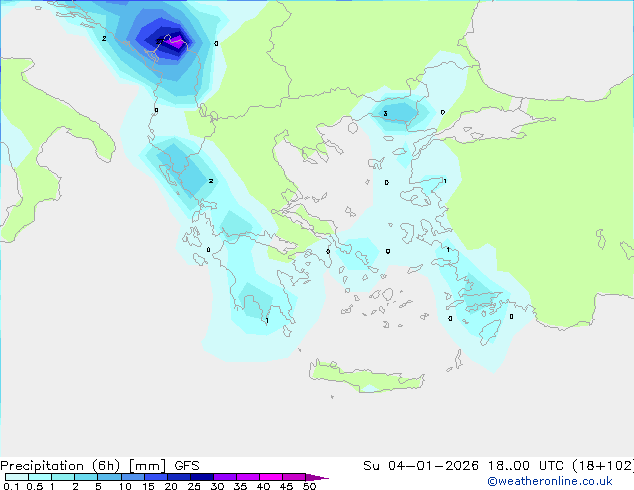Click the 45–50 mm legend color block
This screenshot has width=634, height=490.
coord(294,477)
